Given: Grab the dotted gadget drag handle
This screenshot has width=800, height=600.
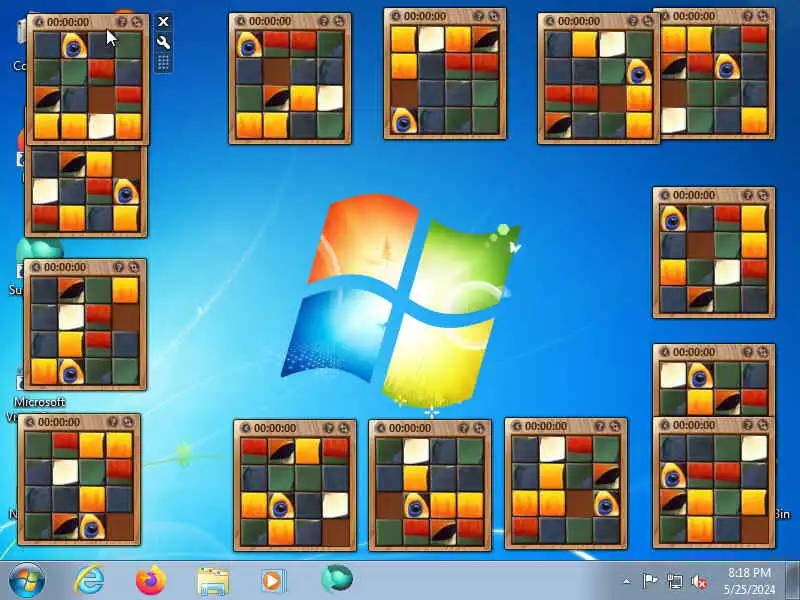Looking at the screenshot, I should click(x=163, y=63).
